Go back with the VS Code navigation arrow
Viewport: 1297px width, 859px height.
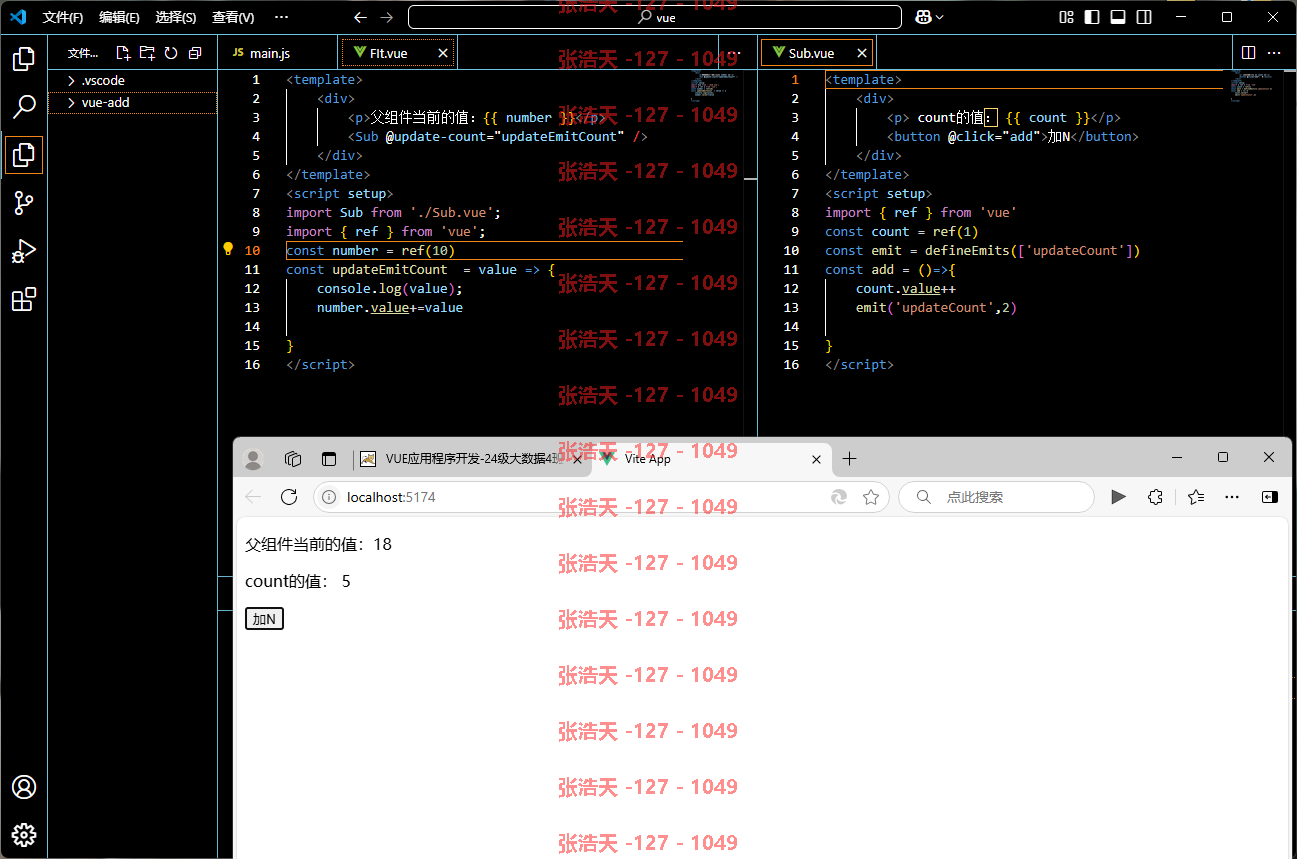(x=360, y=17)
